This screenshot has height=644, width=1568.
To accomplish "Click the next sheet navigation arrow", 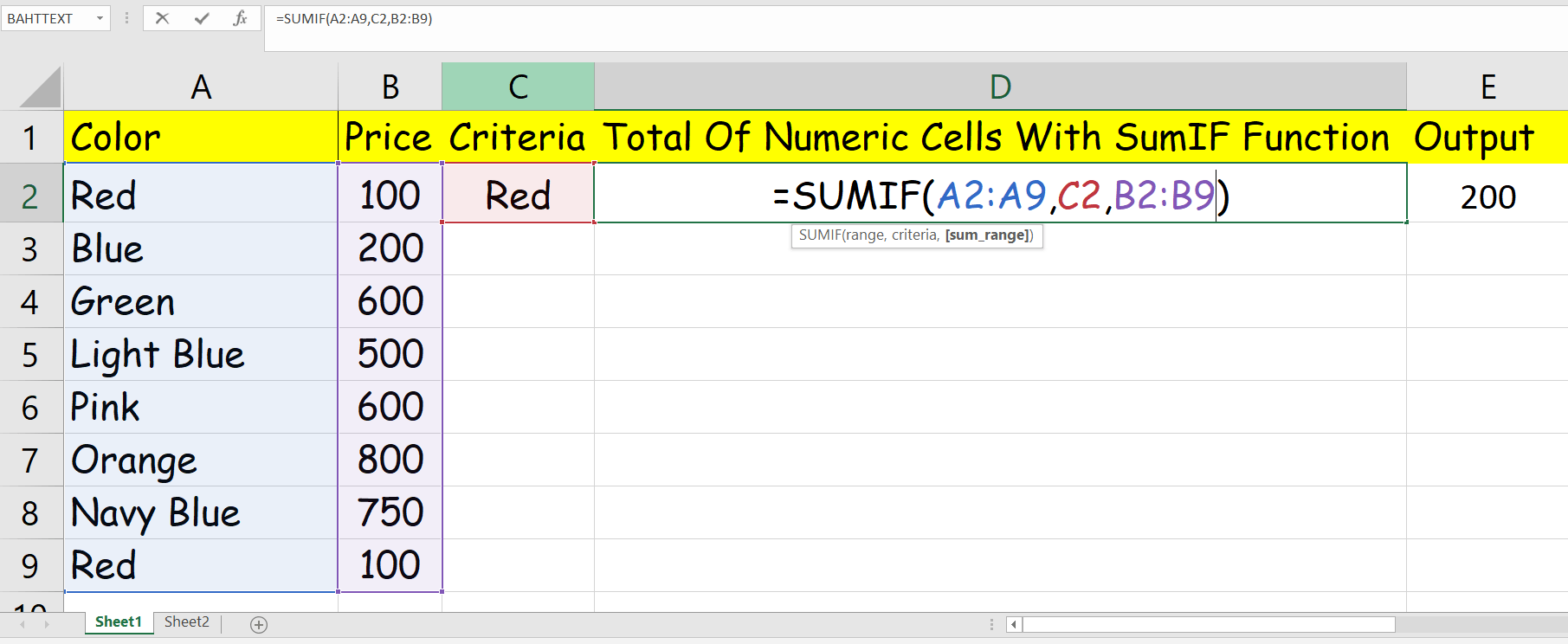I will tap(47, 624).
